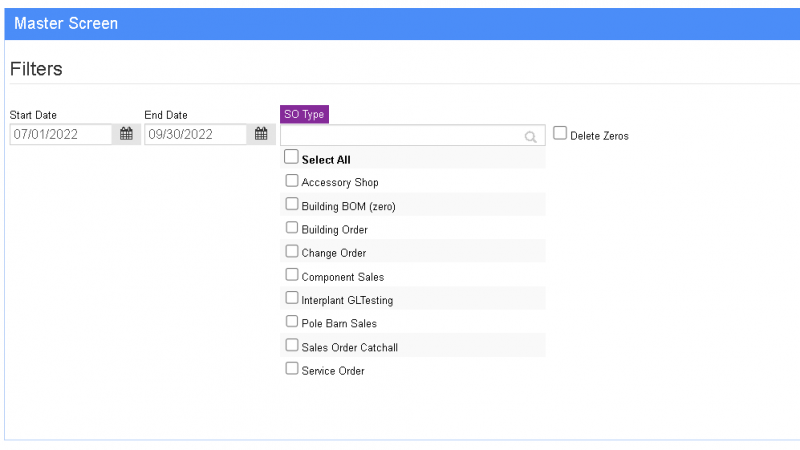Focus the SO Type search box
This screenshot has width=800, height=450.
(402, 136)
